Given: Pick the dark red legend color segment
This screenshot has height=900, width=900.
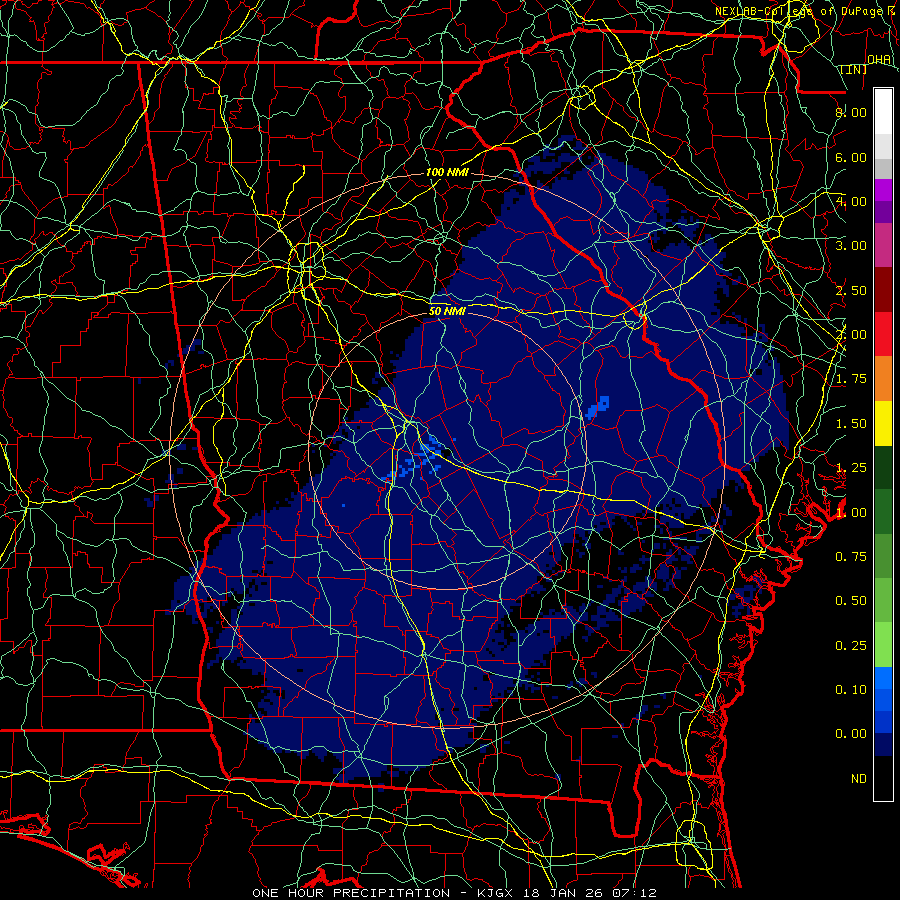Looking at the screenshot, I should coord(883,290).
